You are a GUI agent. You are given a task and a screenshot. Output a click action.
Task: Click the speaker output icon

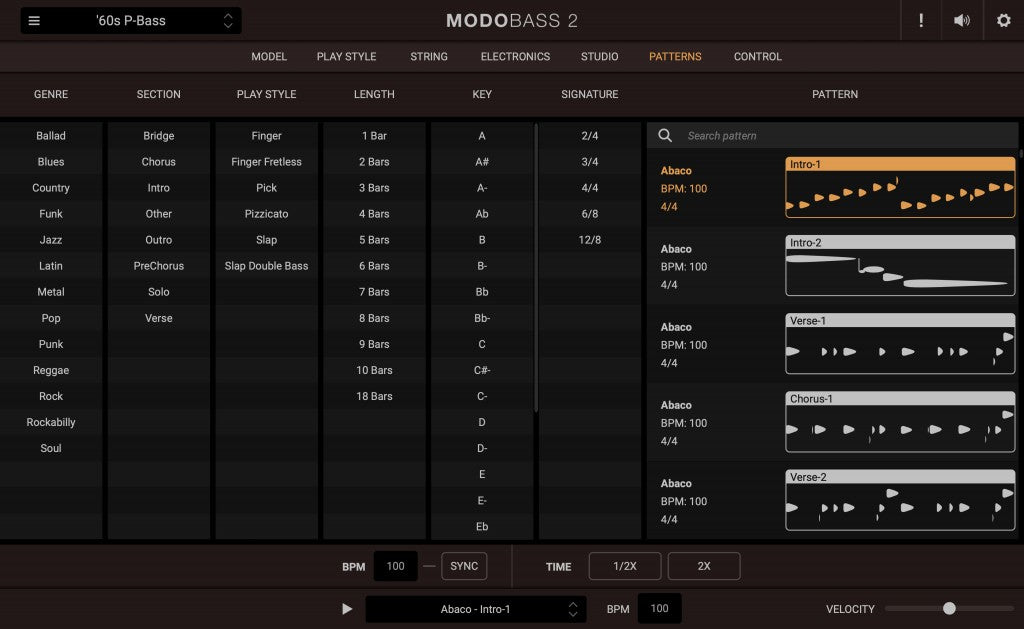tap(961, 20)
